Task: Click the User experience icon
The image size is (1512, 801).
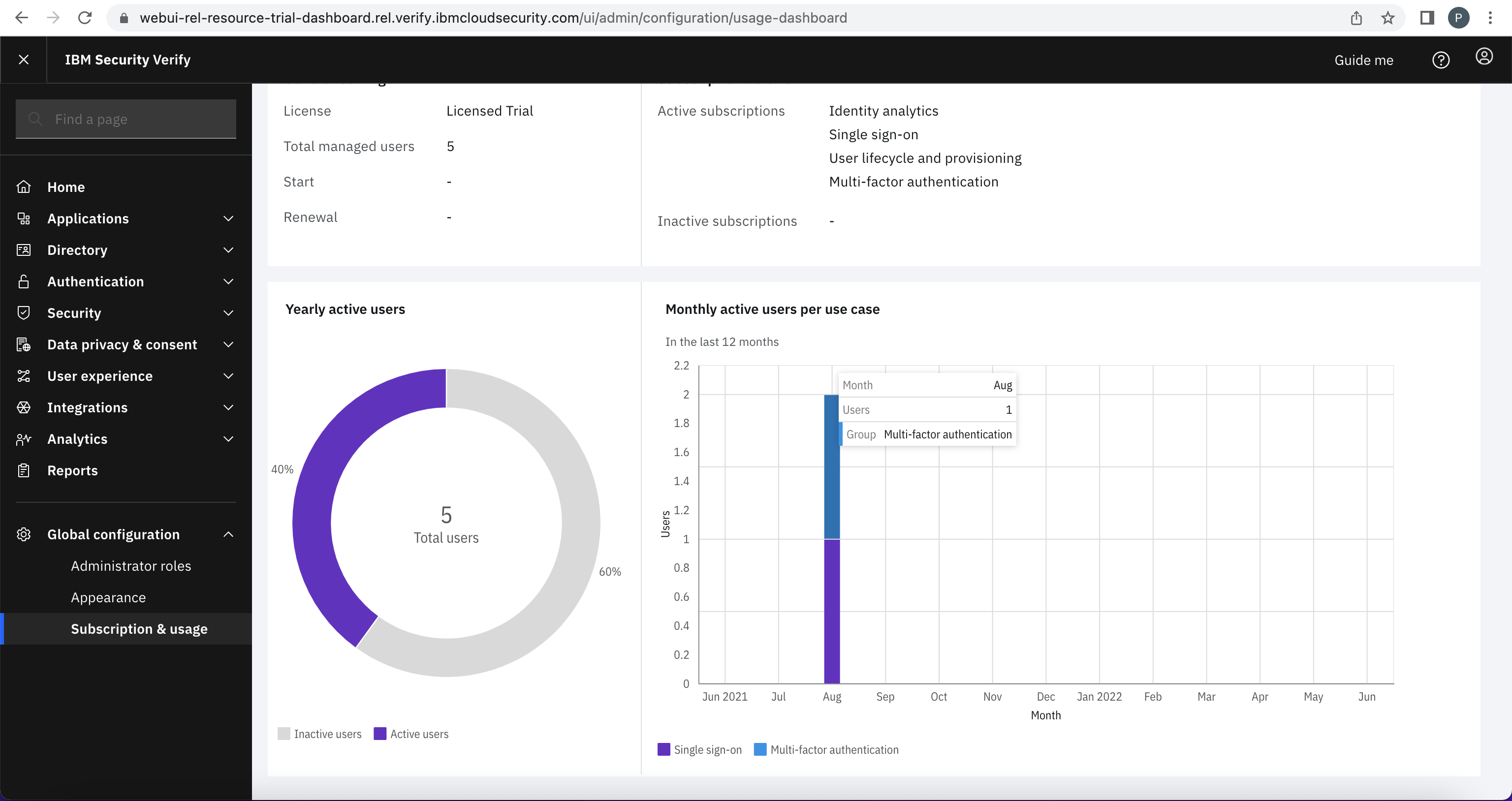Action: click(x=24, y=376)
